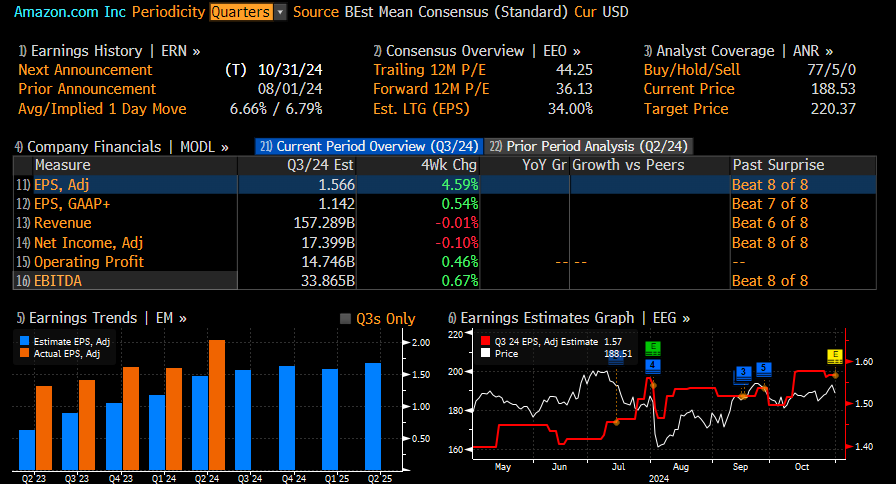Click the Est. LTG (EPS) value 34.00%

(x=570, y=109)
